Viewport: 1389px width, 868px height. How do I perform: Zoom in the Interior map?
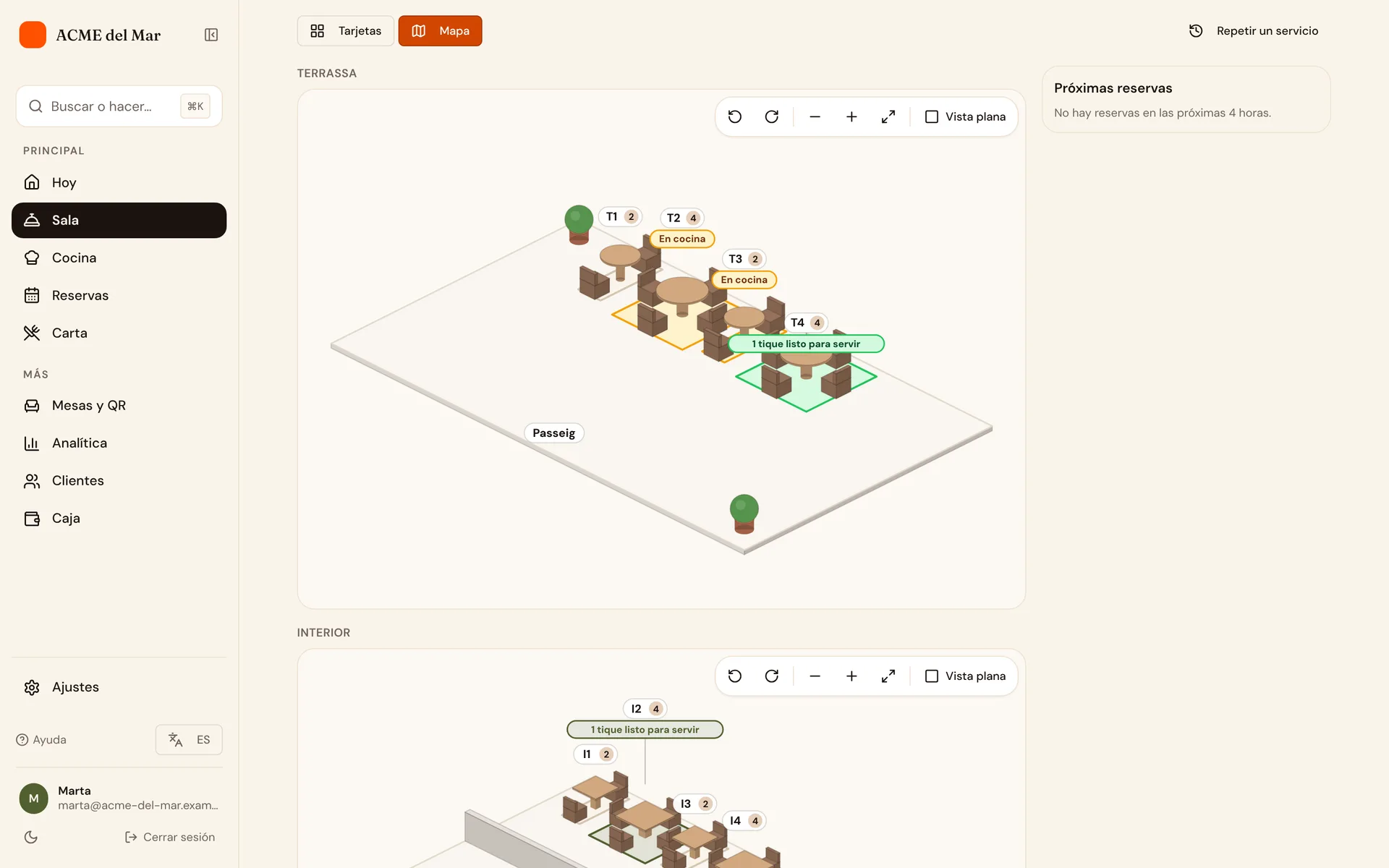pyautogui.click(x=851, y=676)
